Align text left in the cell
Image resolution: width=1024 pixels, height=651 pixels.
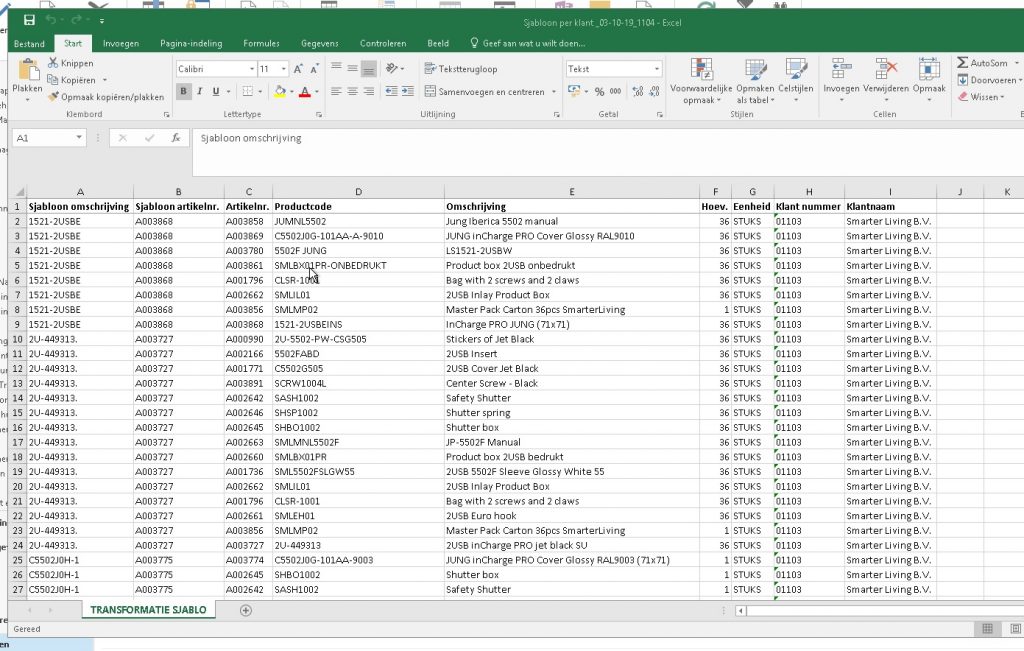pos(336,91)
